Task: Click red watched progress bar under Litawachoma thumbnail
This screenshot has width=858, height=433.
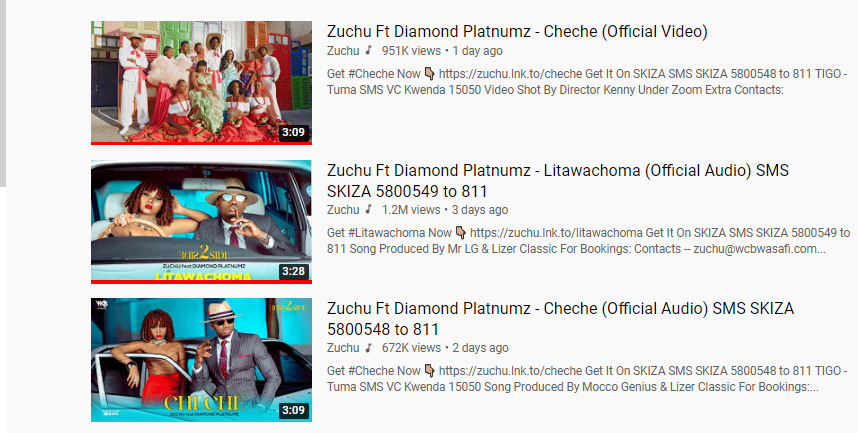Action: click(201, 282)
